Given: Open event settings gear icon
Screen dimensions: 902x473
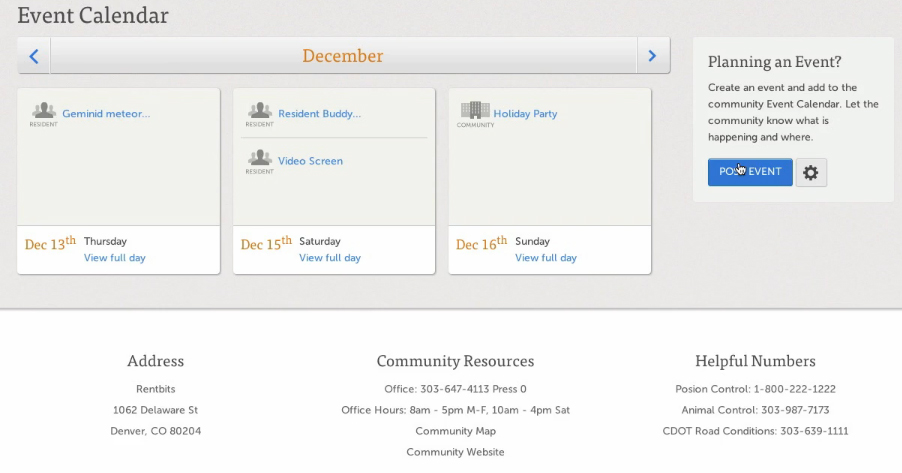Looking at the screenshot, I should pyautogui.click(x=811, y=172).
